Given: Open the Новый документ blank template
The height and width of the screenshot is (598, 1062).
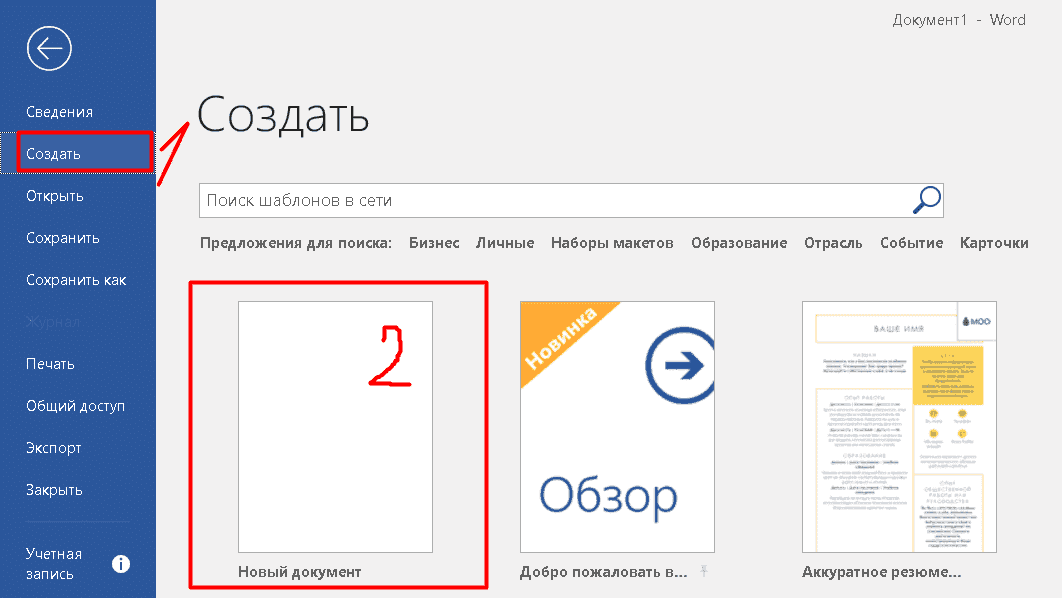Looking at the screenshot, I should pos(335,425).
